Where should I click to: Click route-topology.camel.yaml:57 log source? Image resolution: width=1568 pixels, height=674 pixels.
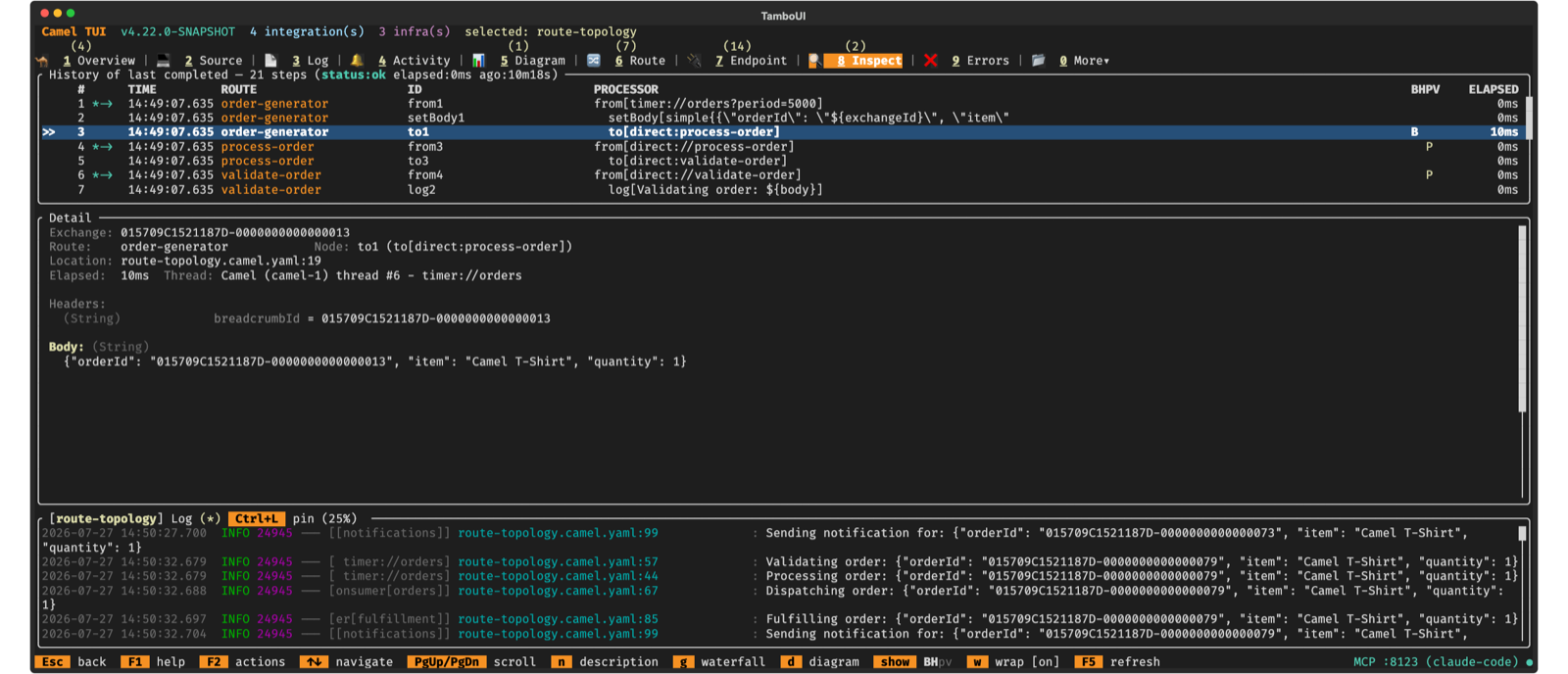pyautogui.click(x=559, y=562)
